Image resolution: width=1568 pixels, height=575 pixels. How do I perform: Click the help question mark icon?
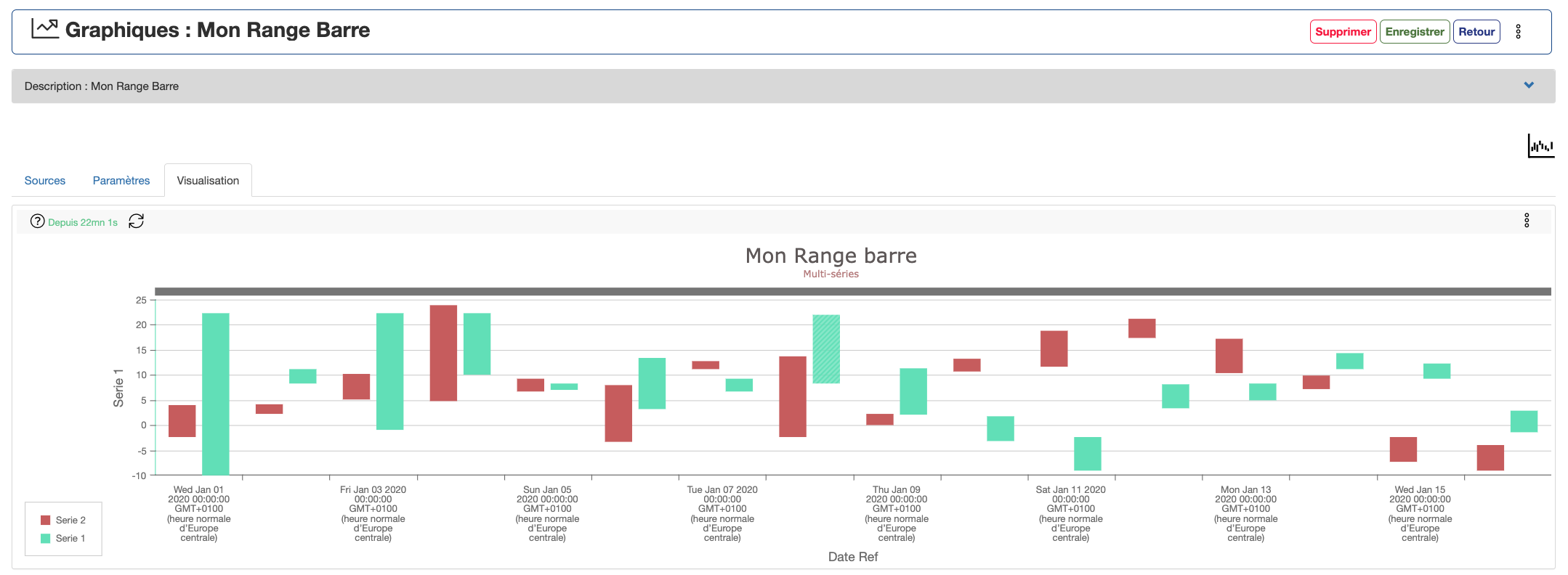[37, 221]
